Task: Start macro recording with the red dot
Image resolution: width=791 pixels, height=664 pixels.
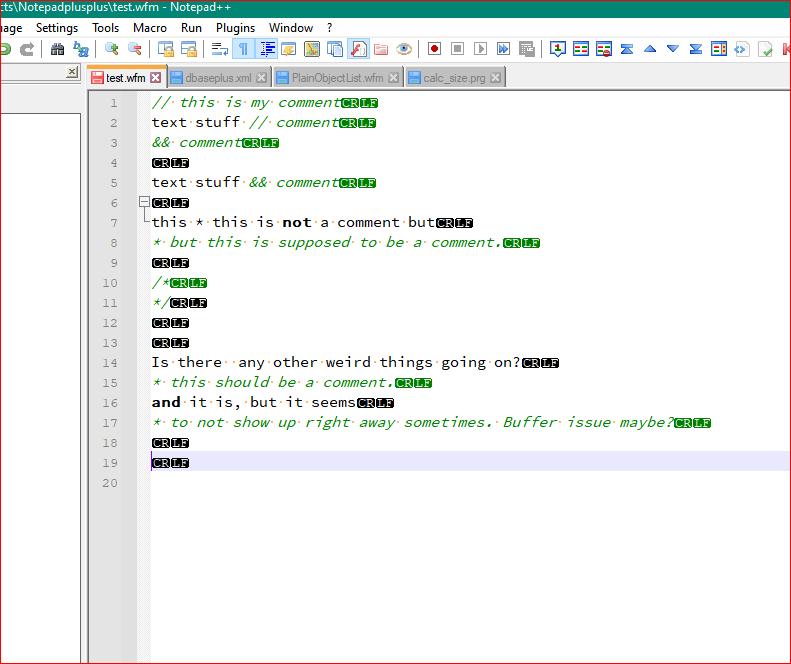Action: pyautogui.click(x=434, y=49)
